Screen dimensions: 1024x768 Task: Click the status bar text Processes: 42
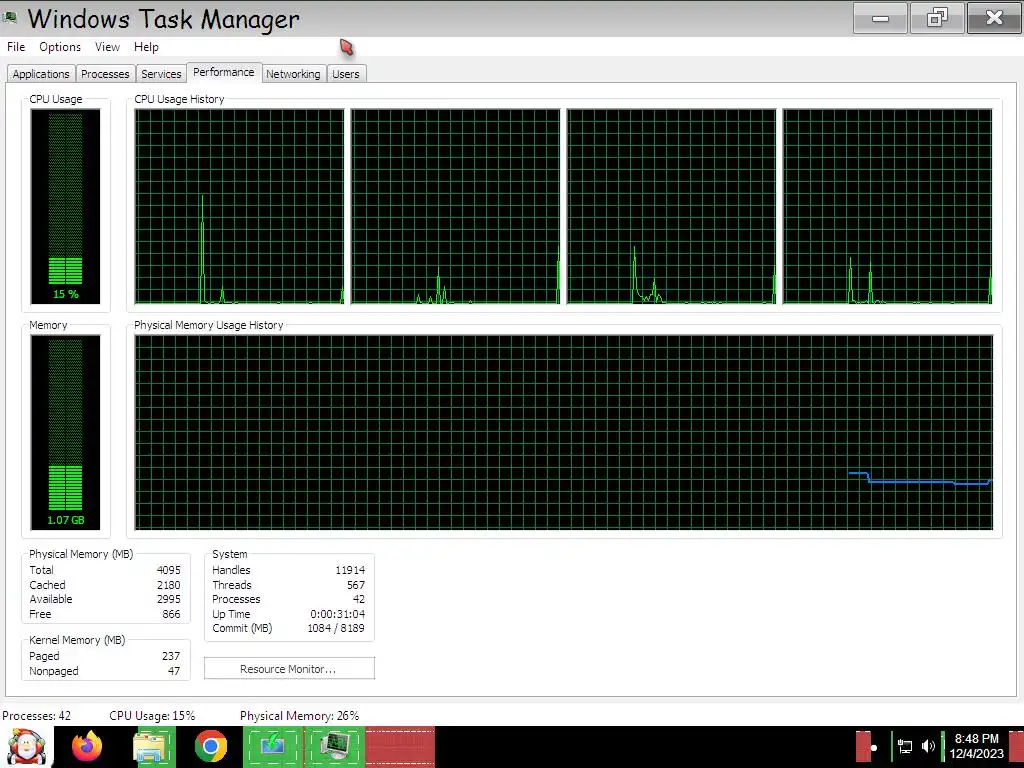click(37, 716)
